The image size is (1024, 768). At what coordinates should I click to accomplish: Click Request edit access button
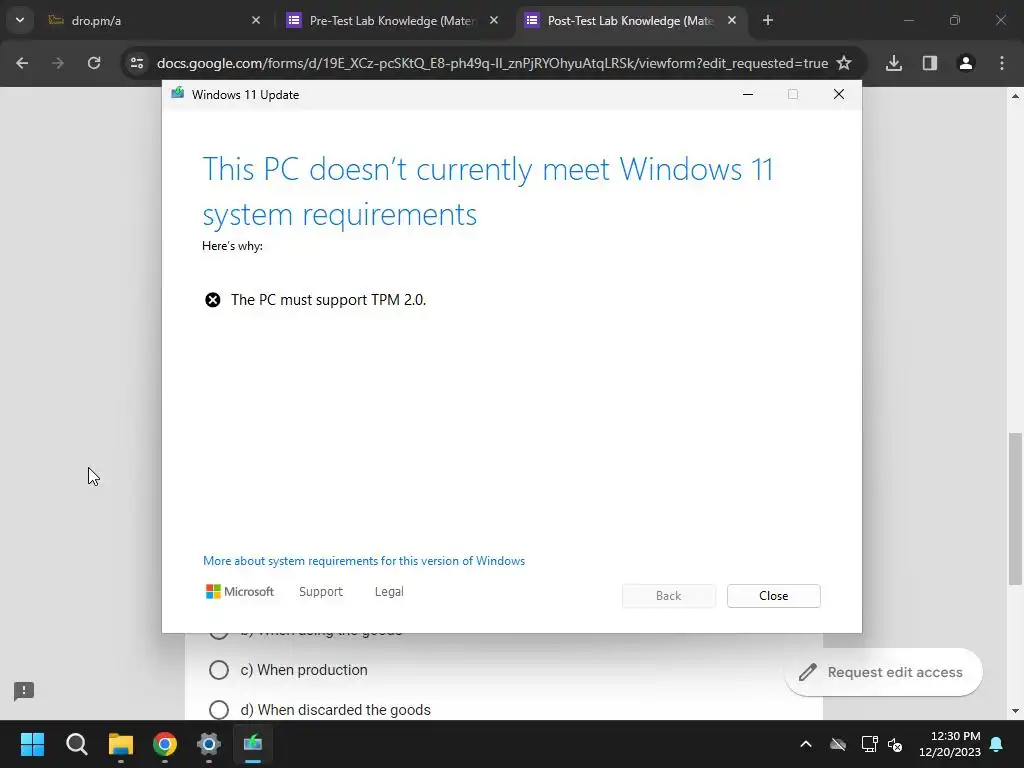point(883,672)
